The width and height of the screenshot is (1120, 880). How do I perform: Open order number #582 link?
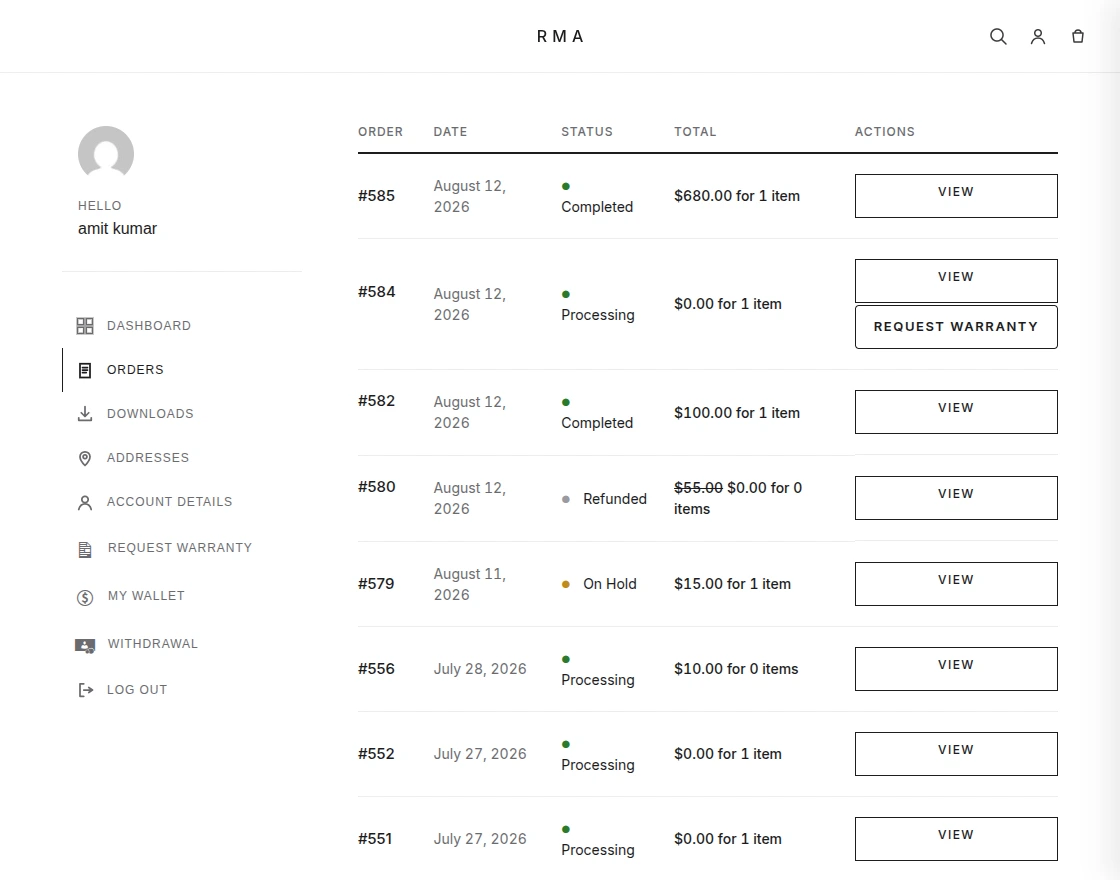(376, 401)
